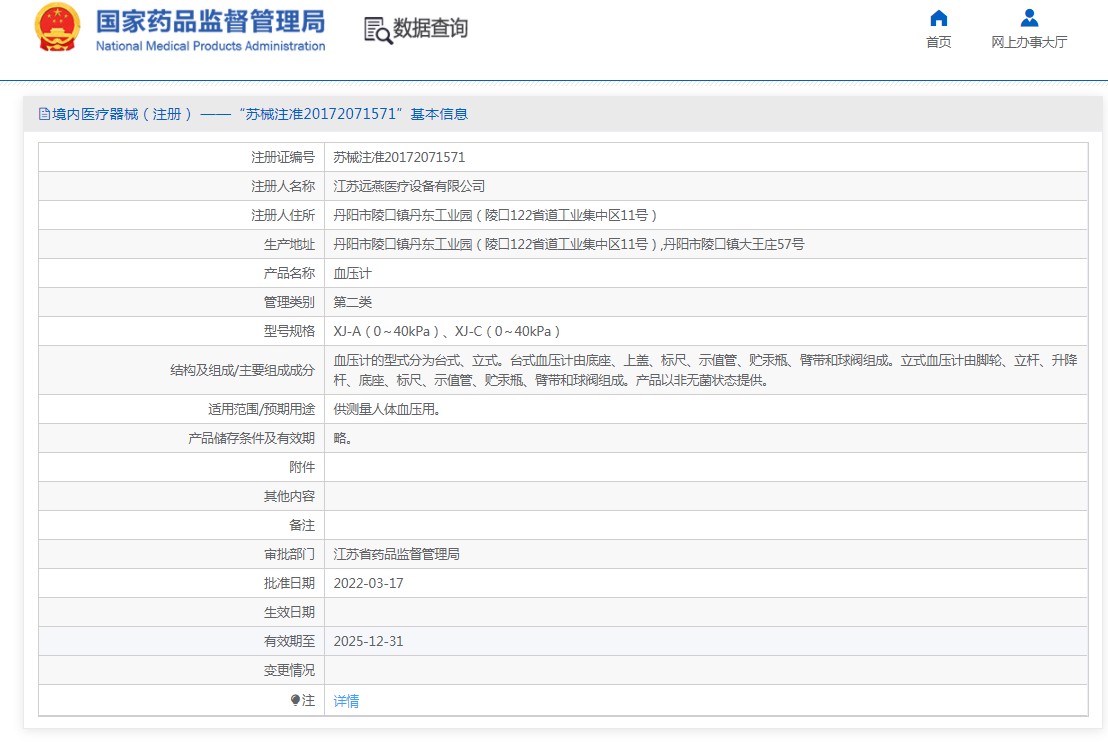Select the 生产地址 address value

[569, 244]
